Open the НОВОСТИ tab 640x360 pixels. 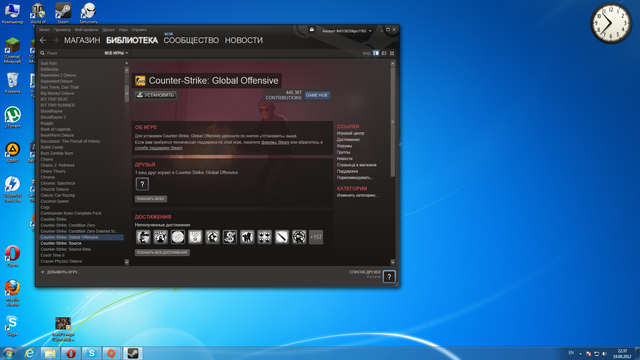coord(244,40)
